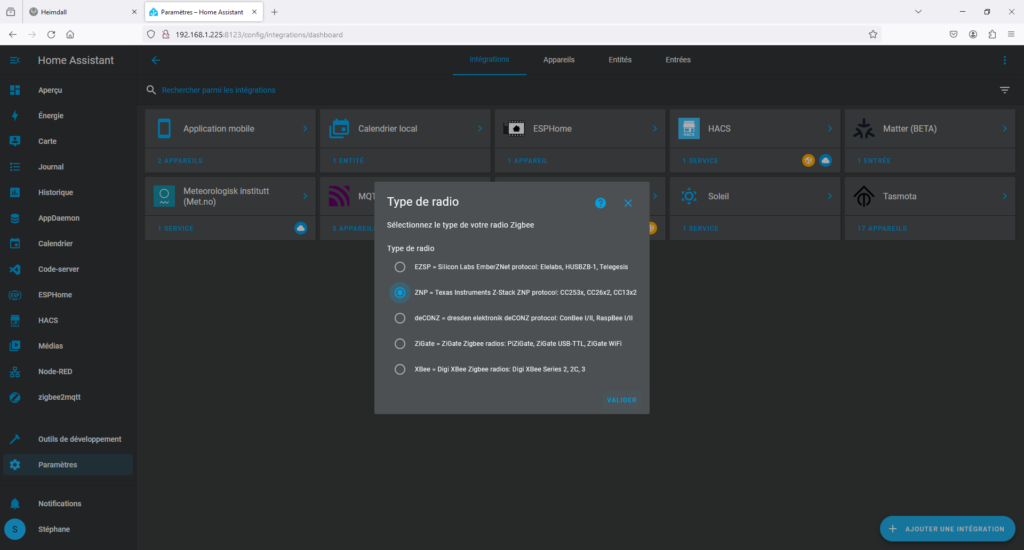The width and height of the screenshot is (1024, 550).
Task: Open the ESPHome sidebar icon
Action: [14, 295]
